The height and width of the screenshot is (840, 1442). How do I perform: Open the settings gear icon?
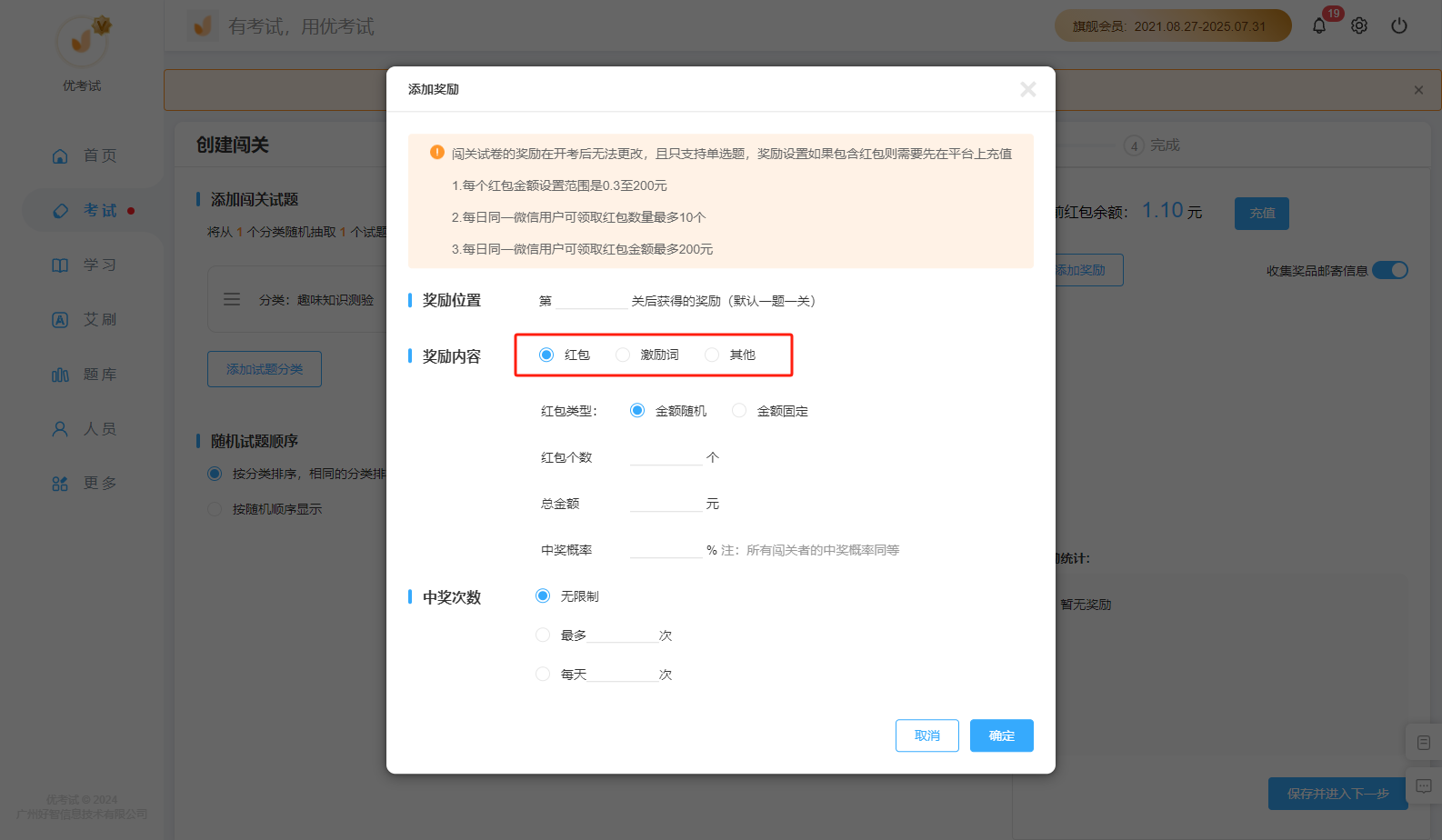[x=1359, y=26]
